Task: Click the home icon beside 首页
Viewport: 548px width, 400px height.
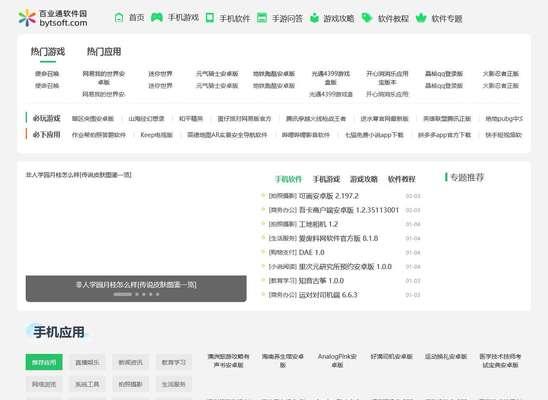Action: click(x=119, y=18)
